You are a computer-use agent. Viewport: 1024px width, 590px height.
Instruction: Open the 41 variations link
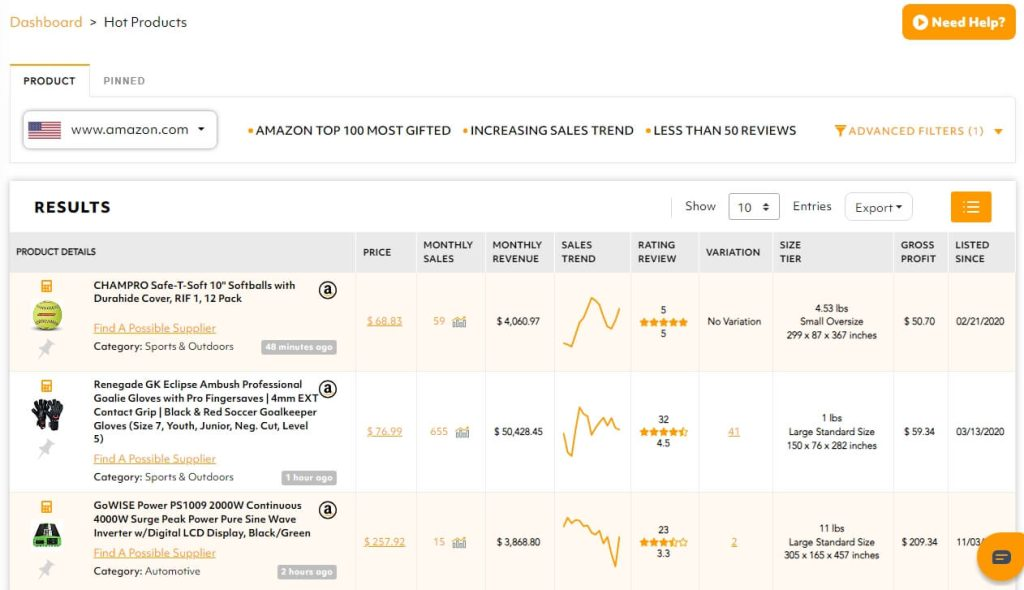pyautogui.click(x=734, y=432)
